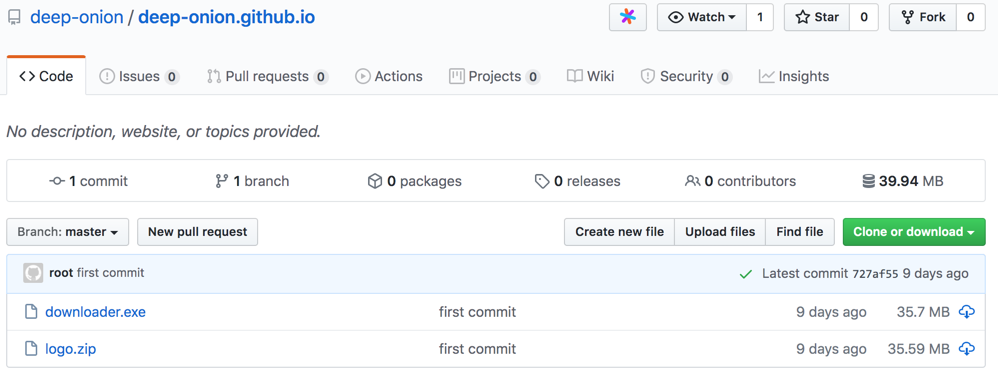Switch to the Issues tab
This screenshot has width=998, height=375.
[x=139, y=76]
